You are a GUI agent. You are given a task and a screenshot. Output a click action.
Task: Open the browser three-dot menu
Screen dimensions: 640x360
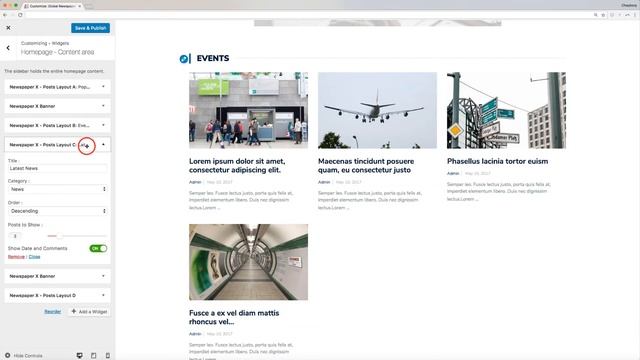pyautogui.click(x=635, y=15)
